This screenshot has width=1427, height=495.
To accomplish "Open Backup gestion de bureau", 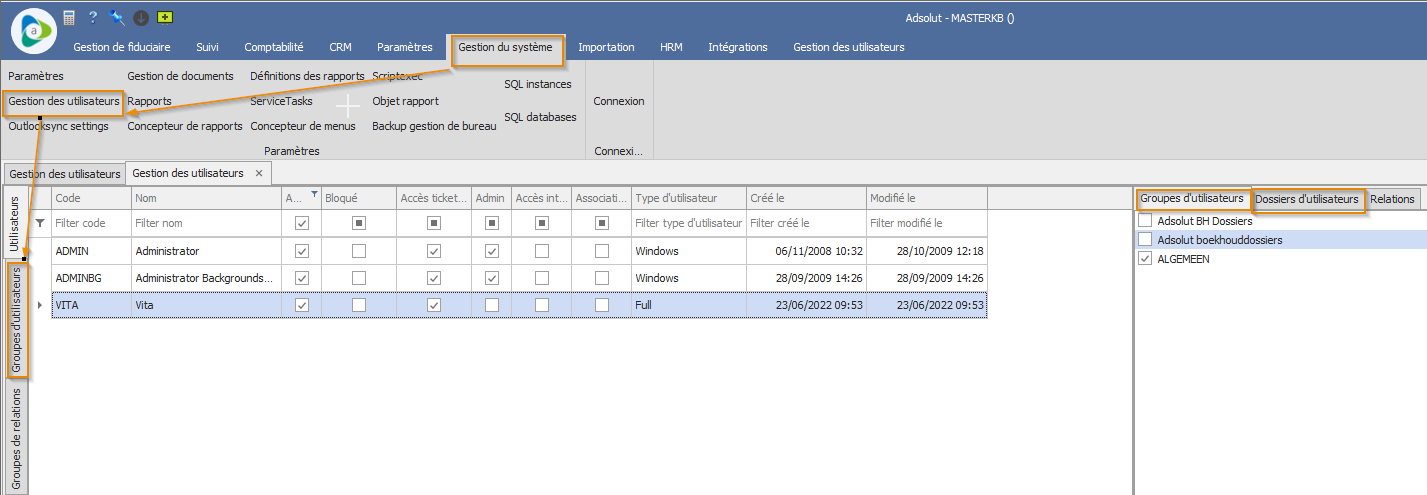I will (434, 126).
